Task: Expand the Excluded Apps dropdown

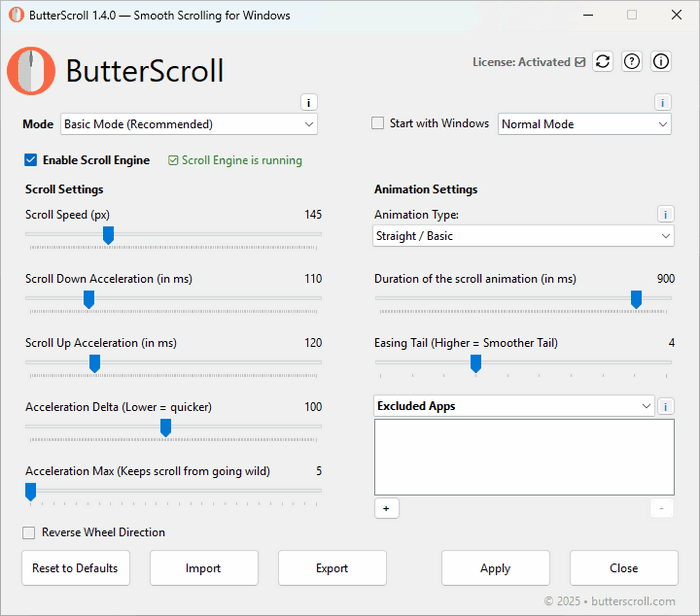Action: [514, 406]
